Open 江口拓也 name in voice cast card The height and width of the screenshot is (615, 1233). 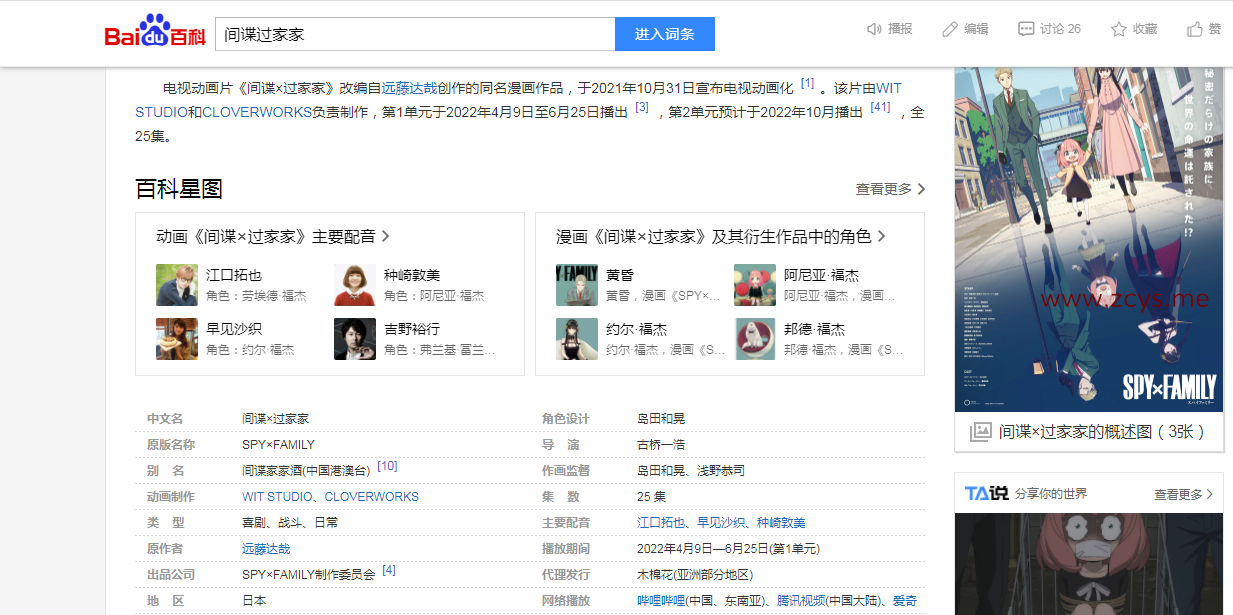[x=234, y=275]
